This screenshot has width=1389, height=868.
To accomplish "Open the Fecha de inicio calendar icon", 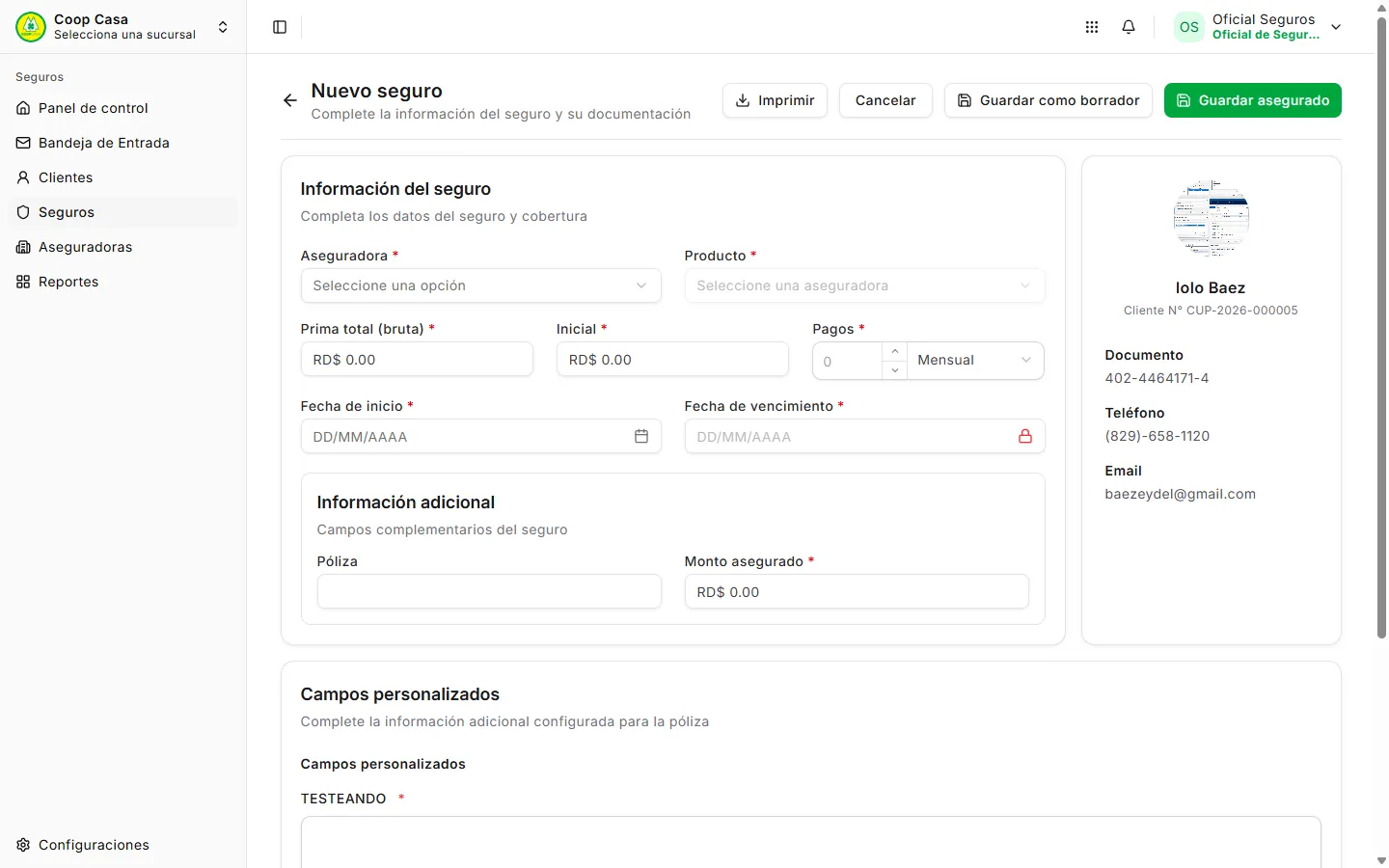I will [641, 437].
